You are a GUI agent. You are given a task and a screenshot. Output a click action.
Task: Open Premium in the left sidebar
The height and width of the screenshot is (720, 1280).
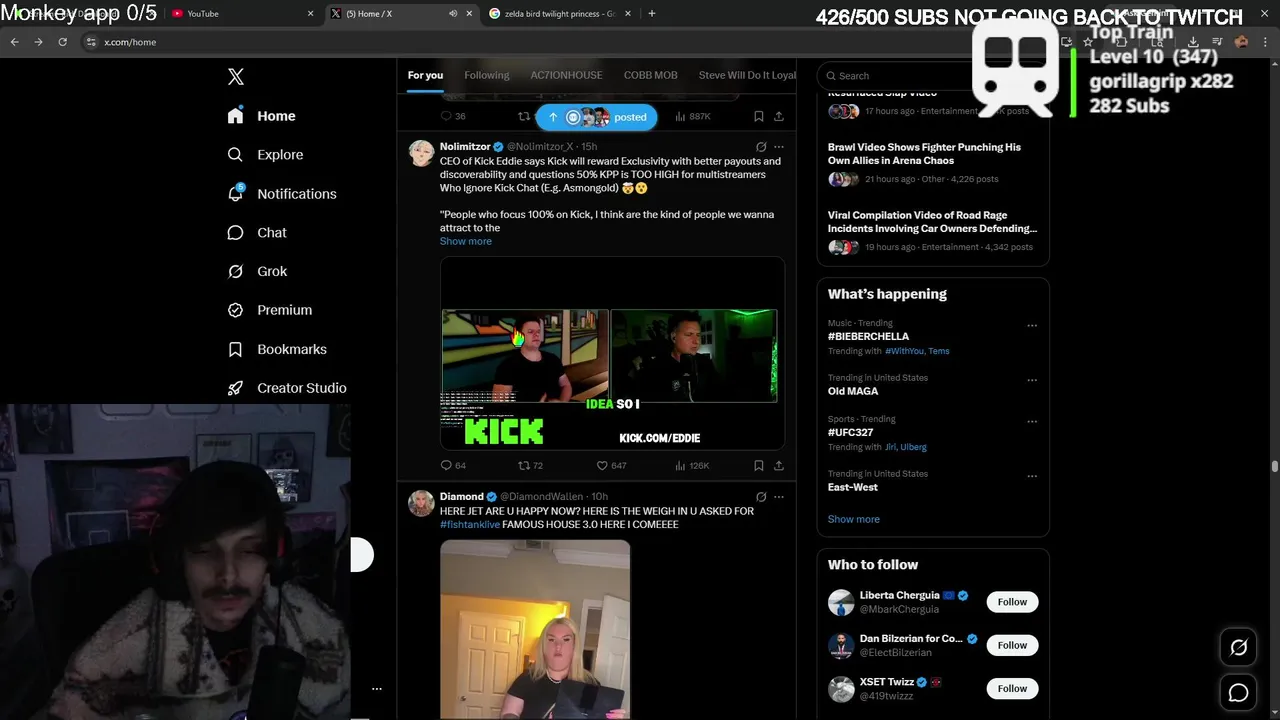[270, 310]
